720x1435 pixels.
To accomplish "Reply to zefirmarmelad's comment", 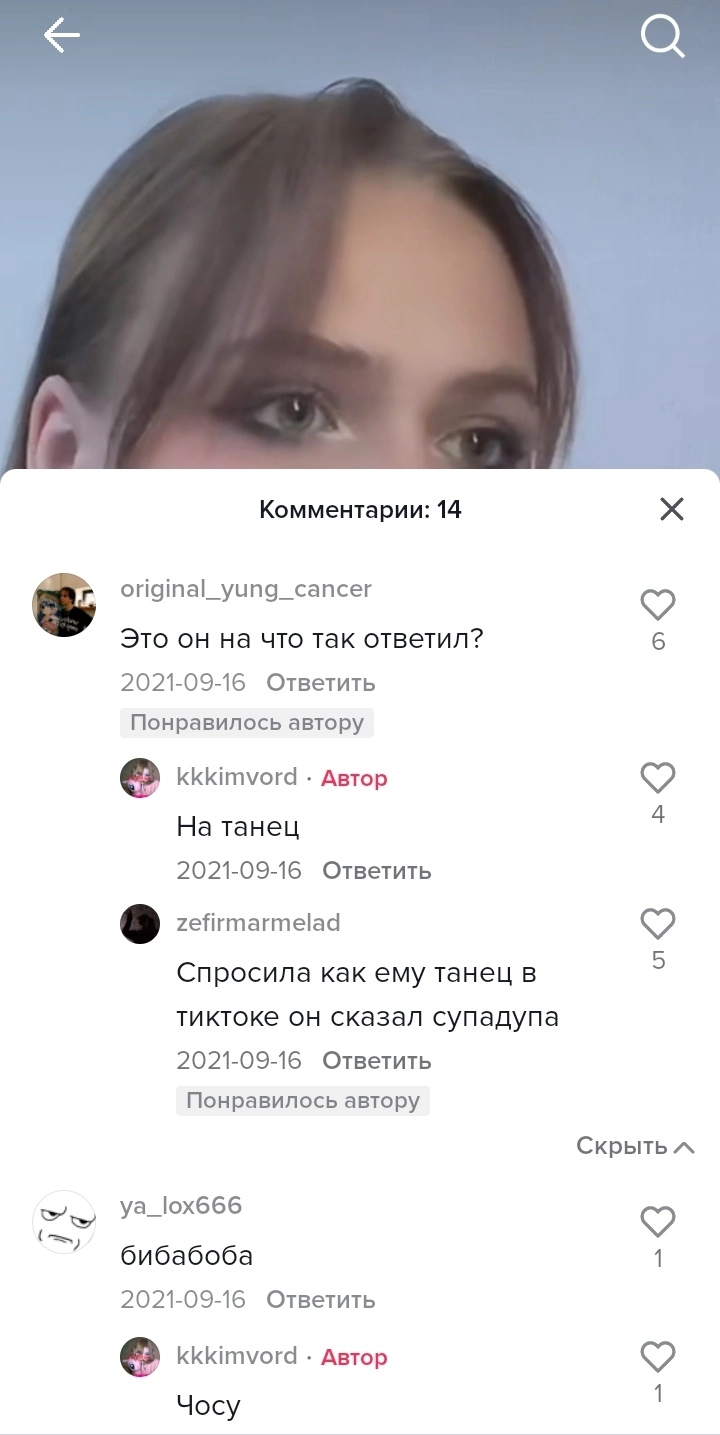I will tap(377, 1060).
